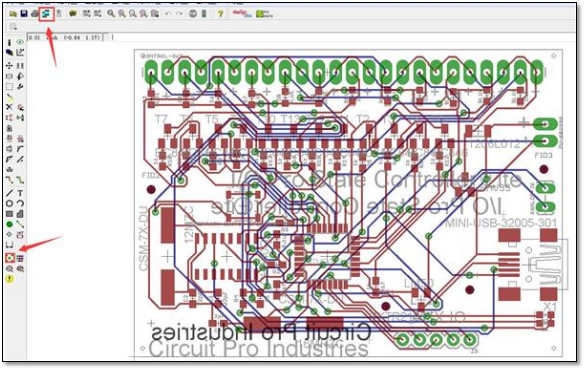The height and width of the screenshot is (370, 585).
Task: Click the Undo arrow button
Action: [x=168, y=14]
